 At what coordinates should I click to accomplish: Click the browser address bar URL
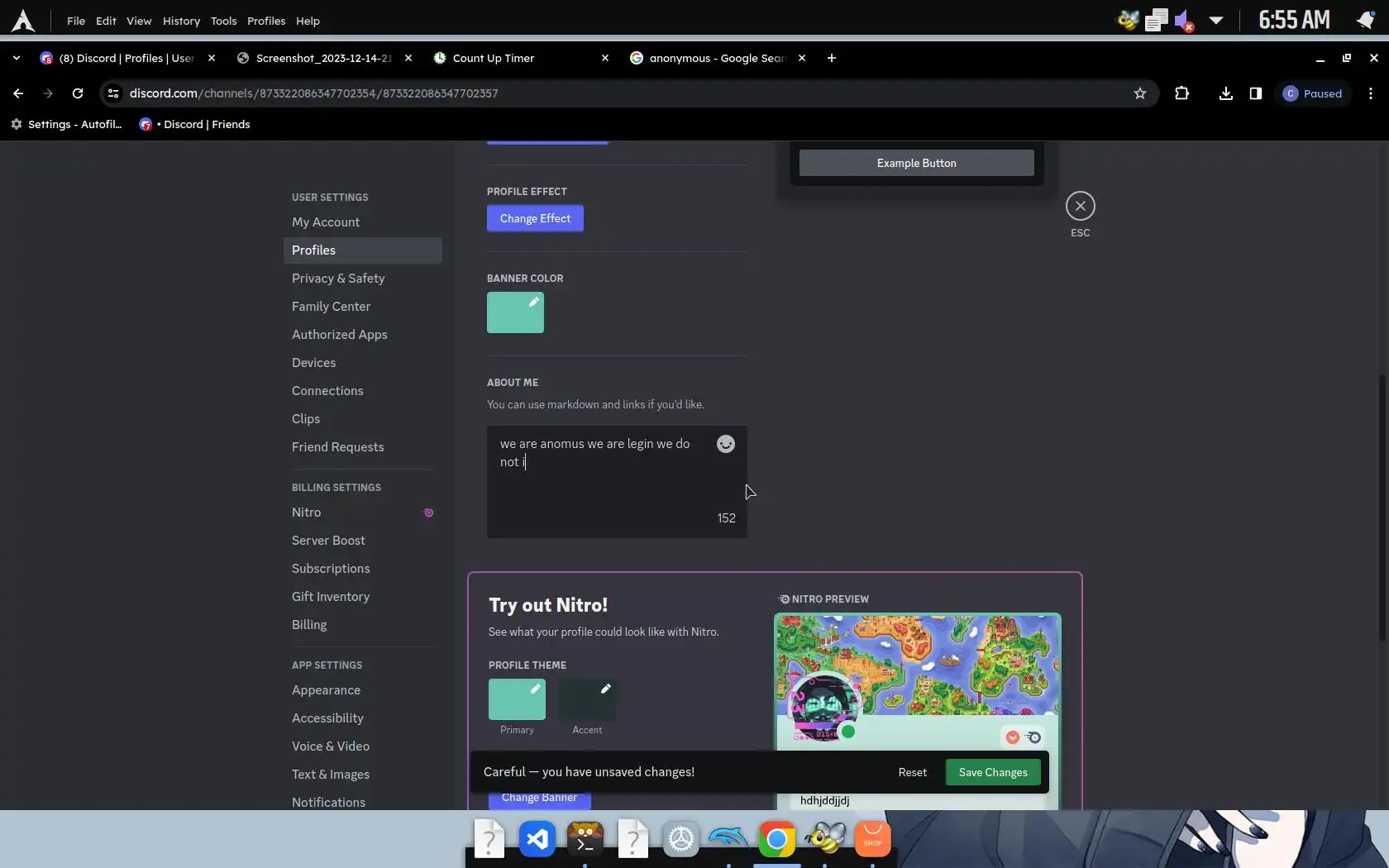click(313, 93)
